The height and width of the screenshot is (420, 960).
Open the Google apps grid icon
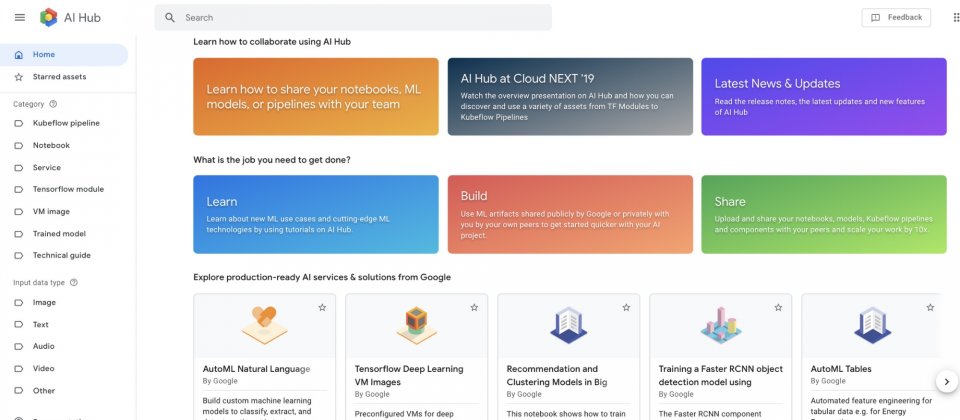(956, 17)
